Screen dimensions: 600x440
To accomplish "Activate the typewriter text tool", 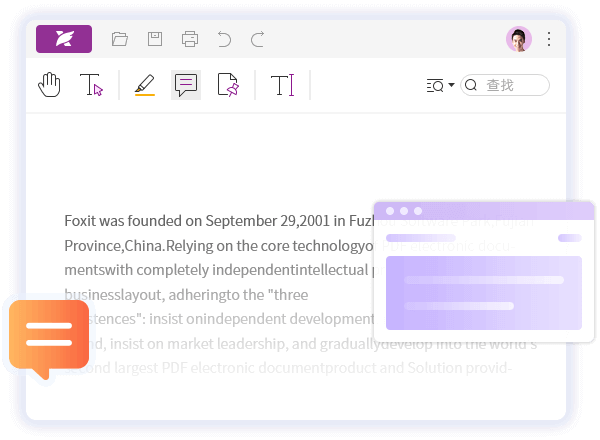I will click(x=282, y=85).
